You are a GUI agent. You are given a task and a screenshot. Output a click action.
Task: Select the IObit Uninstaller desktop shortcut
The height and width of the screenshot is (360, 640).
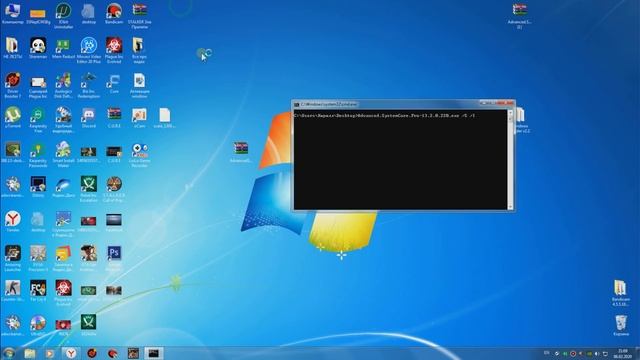(63, 16)
